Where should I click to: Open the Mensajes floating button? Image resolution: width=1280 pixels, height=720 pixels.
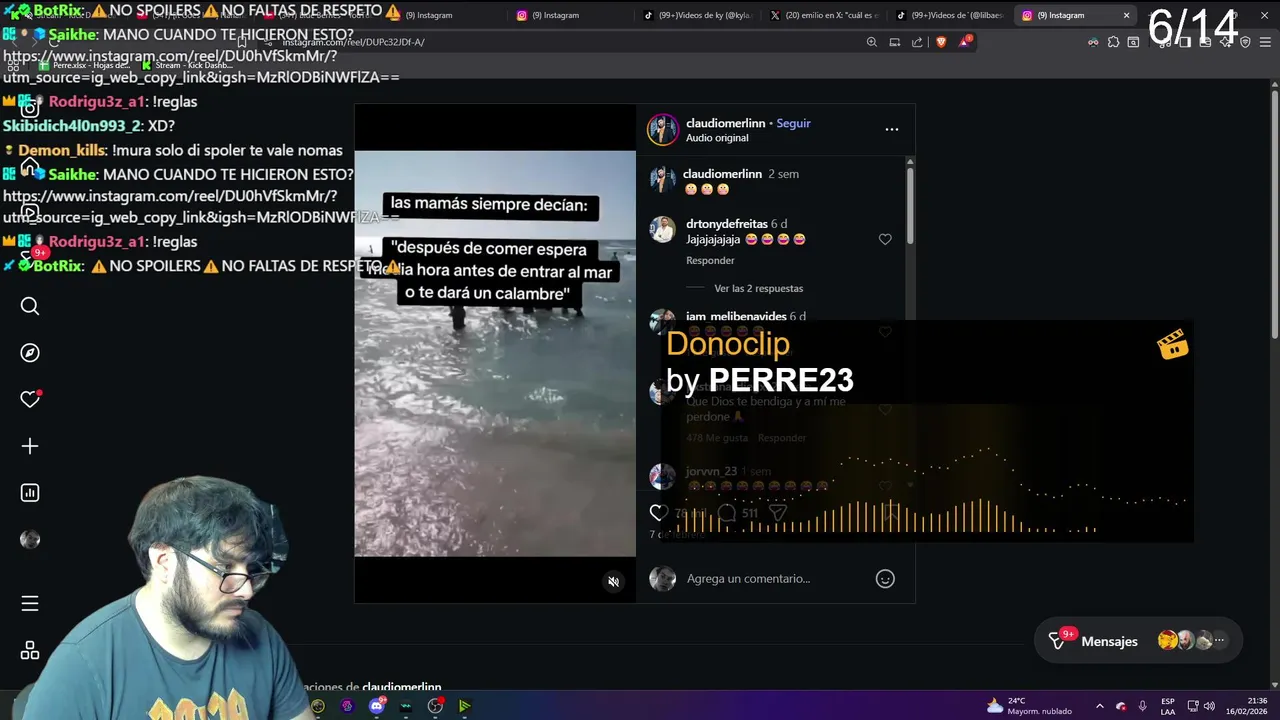(x=1138, y=641)
